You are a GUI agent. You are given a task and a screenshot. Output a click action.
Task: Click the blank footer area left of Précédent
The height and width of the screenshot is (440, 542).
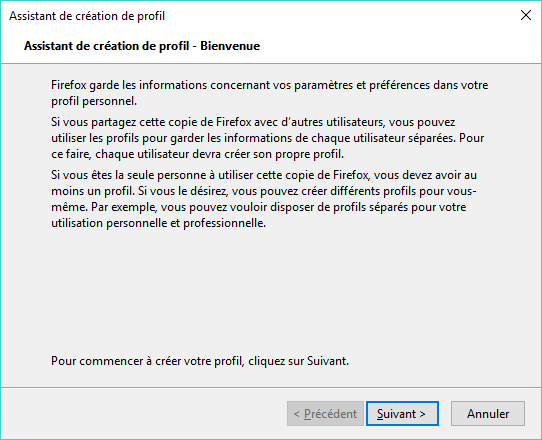point(143,413)
